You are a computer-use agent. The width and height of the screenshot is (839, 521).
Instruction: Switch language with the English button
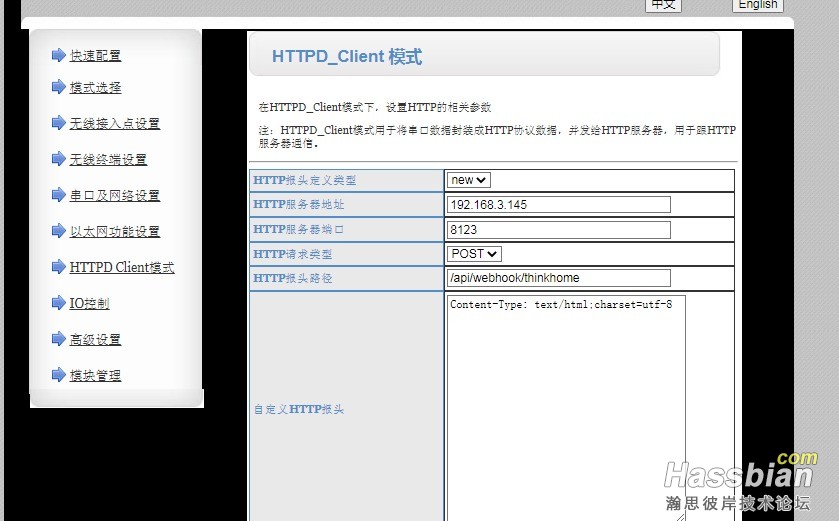[758, 5]
